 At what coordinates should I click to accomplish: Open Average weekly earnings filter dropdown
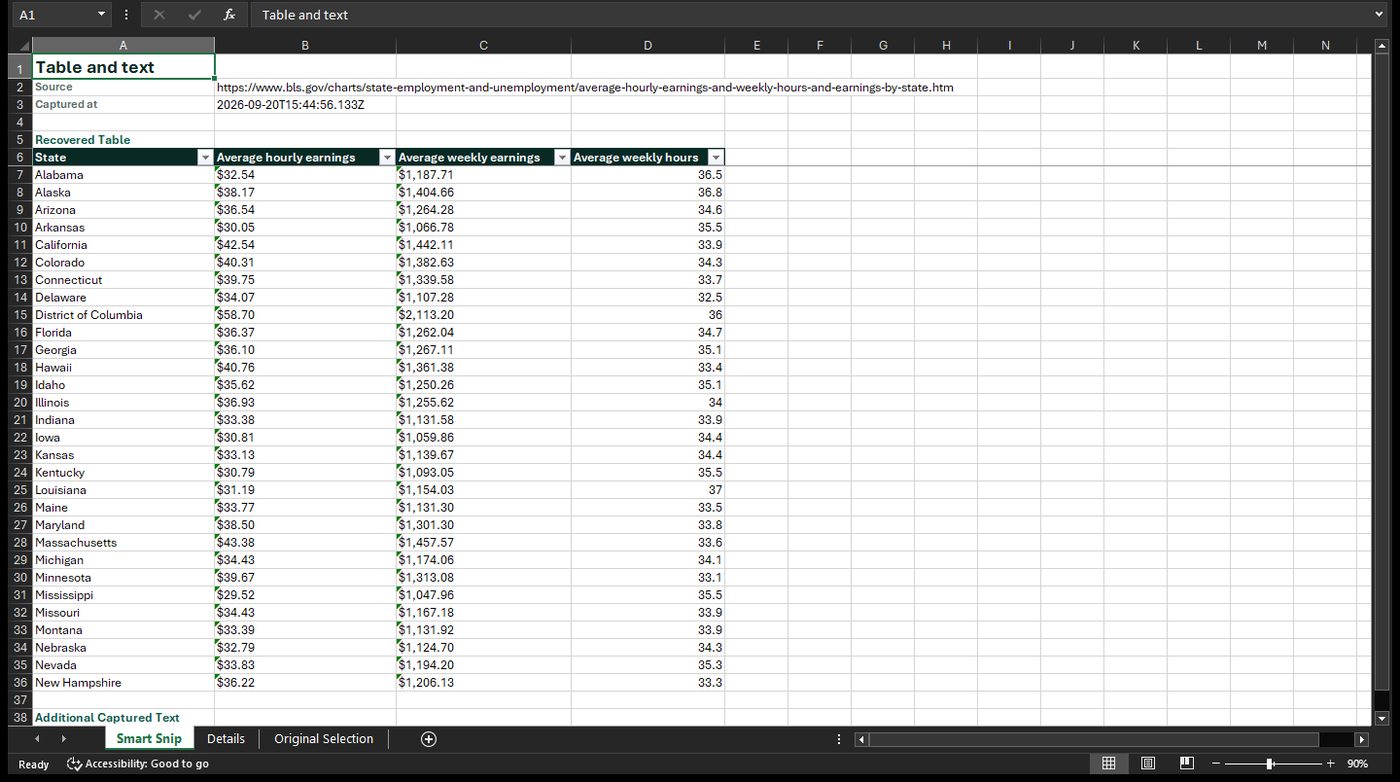[562, 157]
